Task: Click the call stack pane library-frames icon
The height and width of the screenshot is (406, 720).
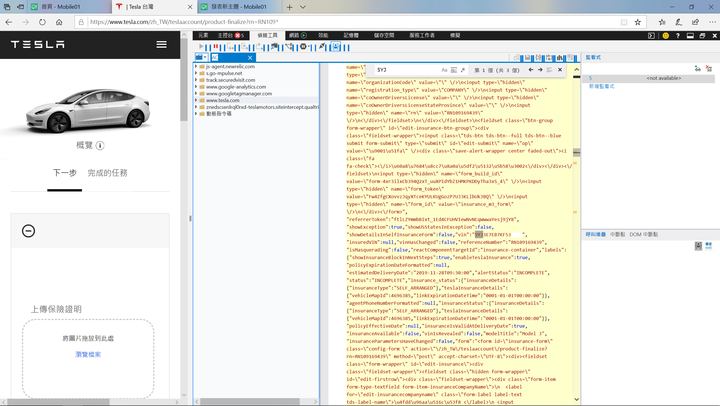Action: (x=698, y=246)
